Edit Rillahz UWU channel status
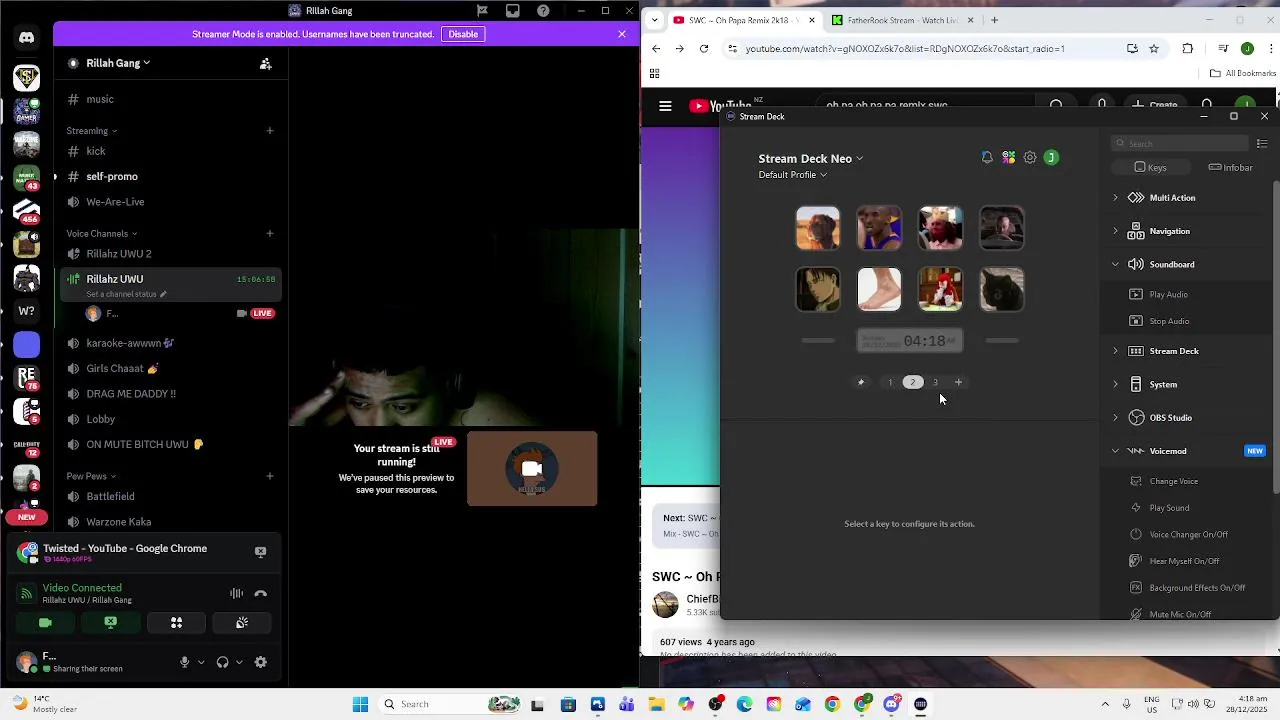The height and width of the screenshot is (720, 1280). tap(127, 294)
